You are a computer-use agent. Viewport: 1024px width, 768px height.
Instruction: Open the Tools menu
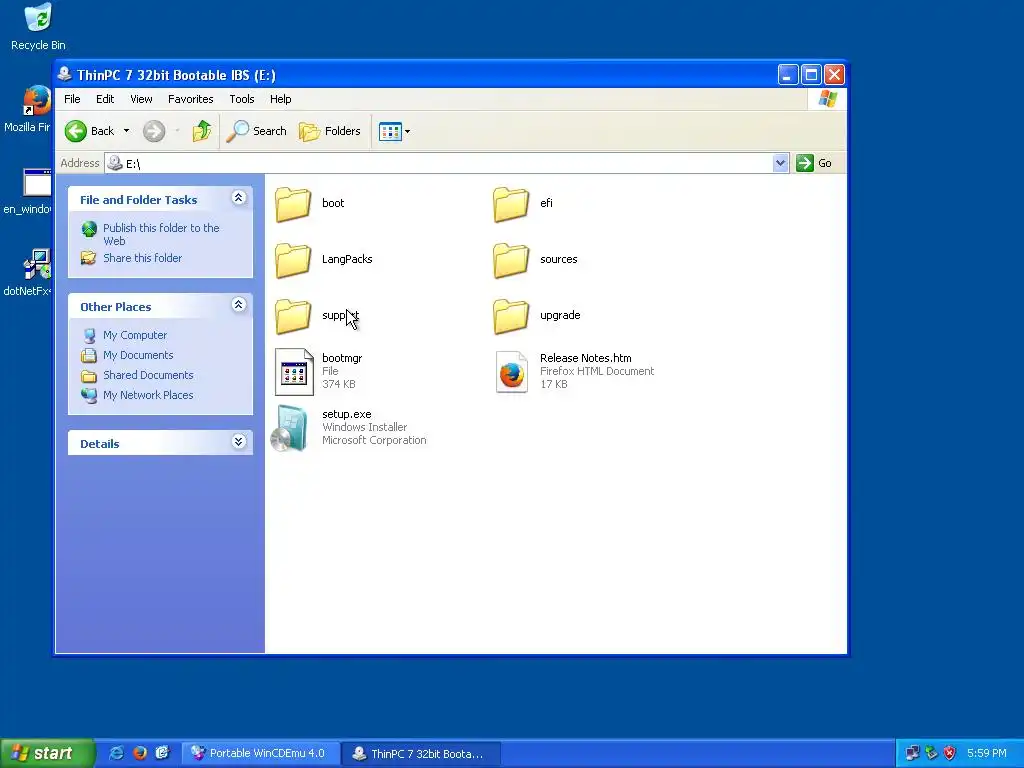pos(242,99)
